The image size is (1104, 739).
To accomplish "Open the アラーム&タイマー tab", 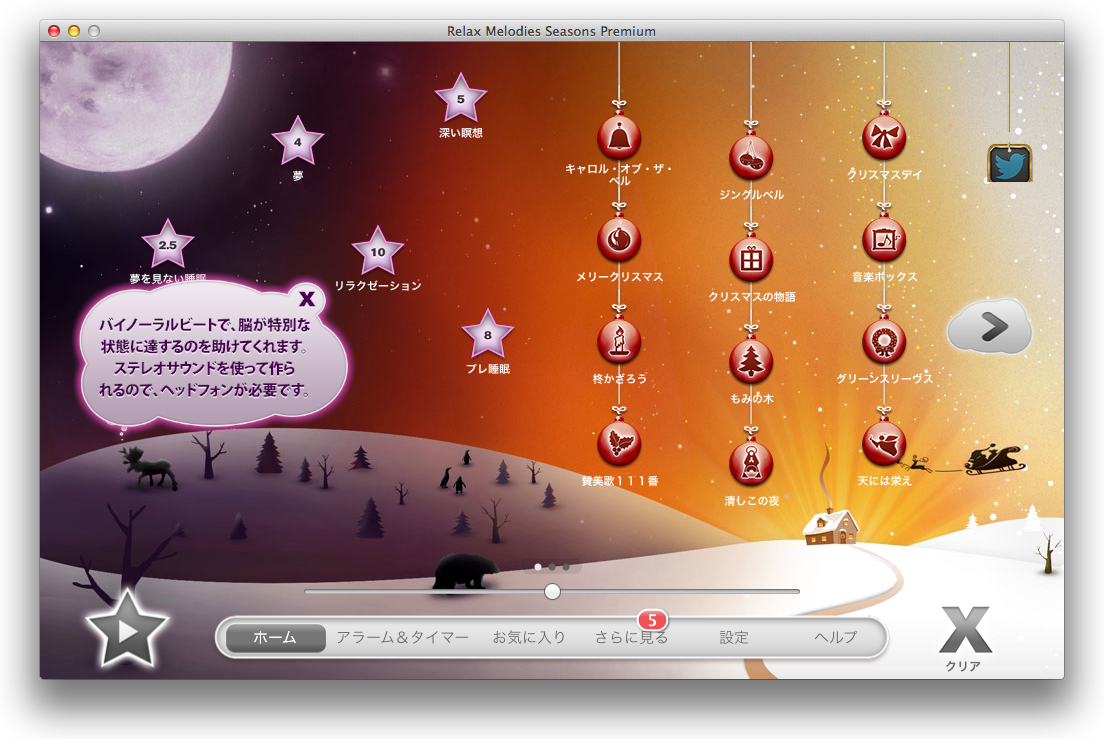I will (x=402, y=638).
